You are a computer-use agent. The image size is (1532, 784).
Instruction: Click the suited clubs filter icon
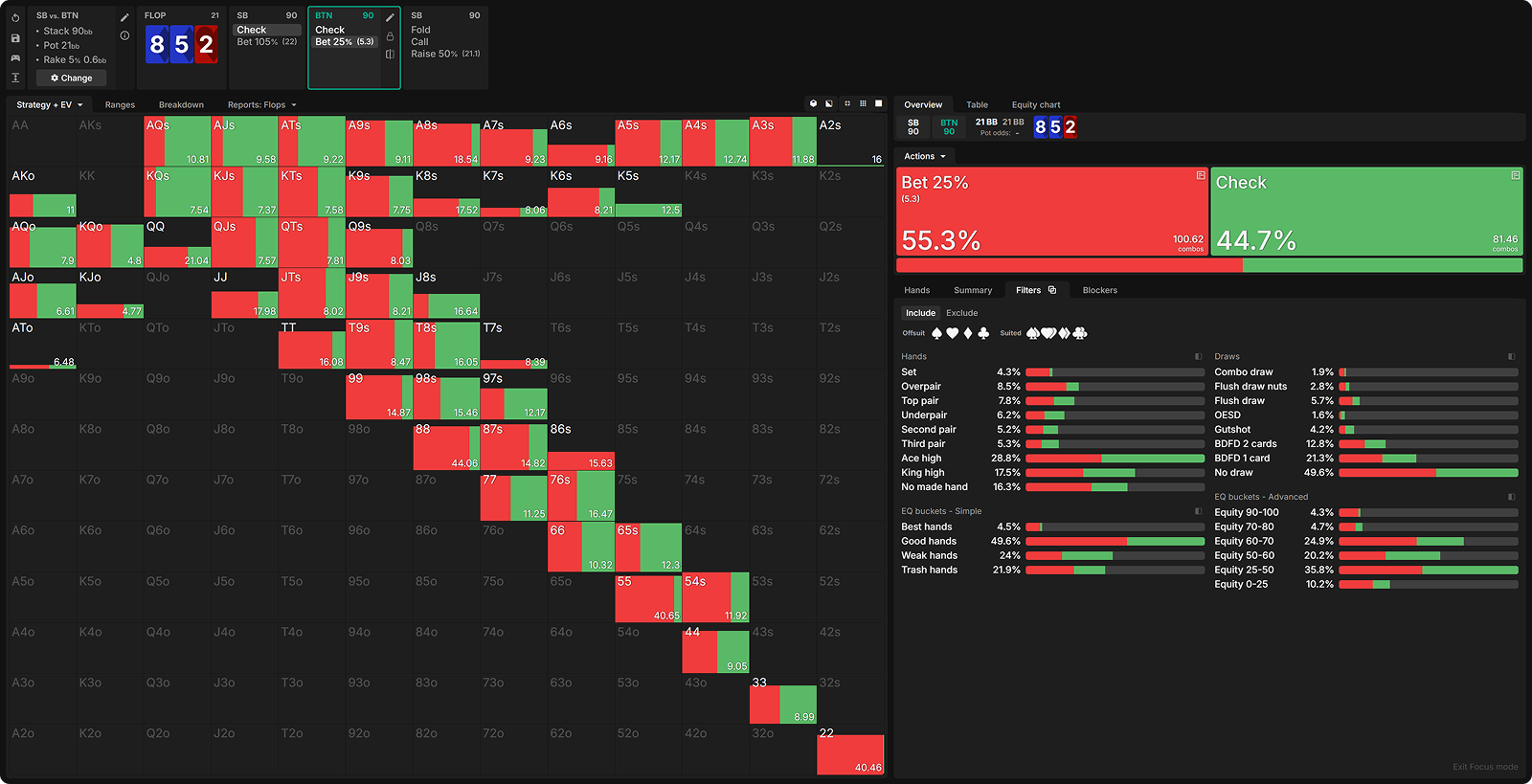(x=1080, y=333)
